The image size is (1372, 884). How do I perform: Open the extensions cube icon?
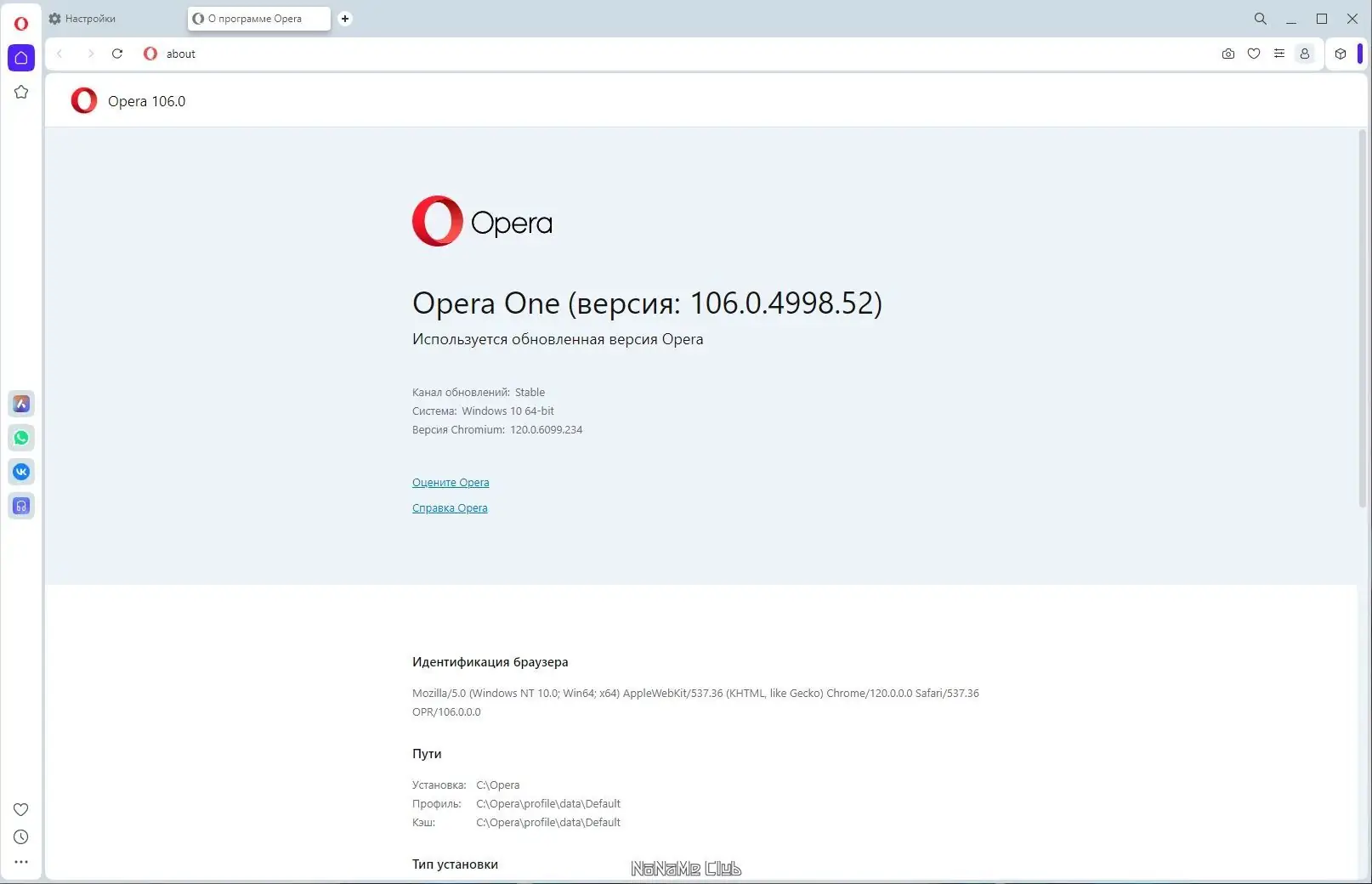[x=1341, y=54]
